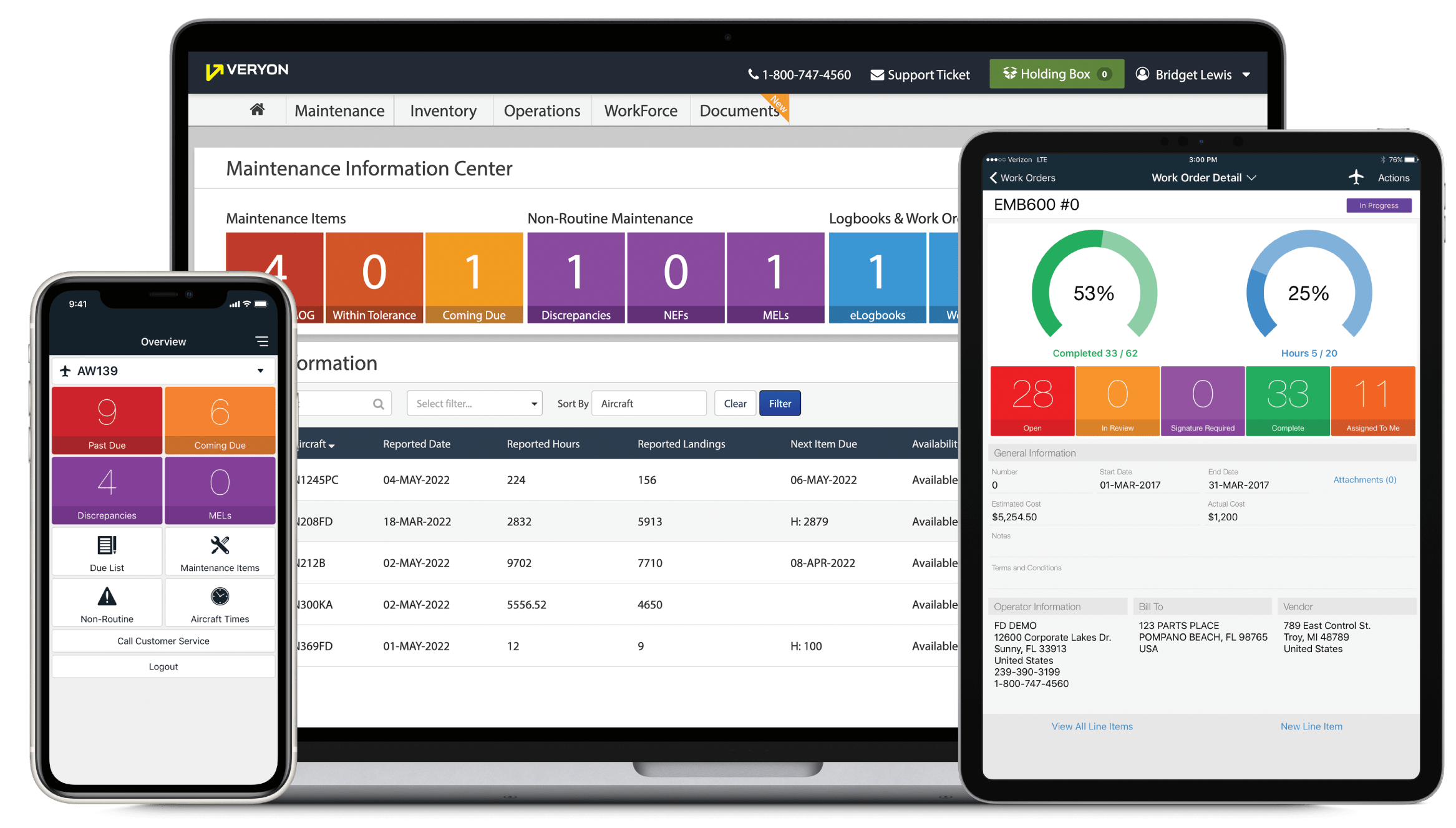
Task: Click the Filter button in table
Action: pyautogui.click(x=779, y=404)
